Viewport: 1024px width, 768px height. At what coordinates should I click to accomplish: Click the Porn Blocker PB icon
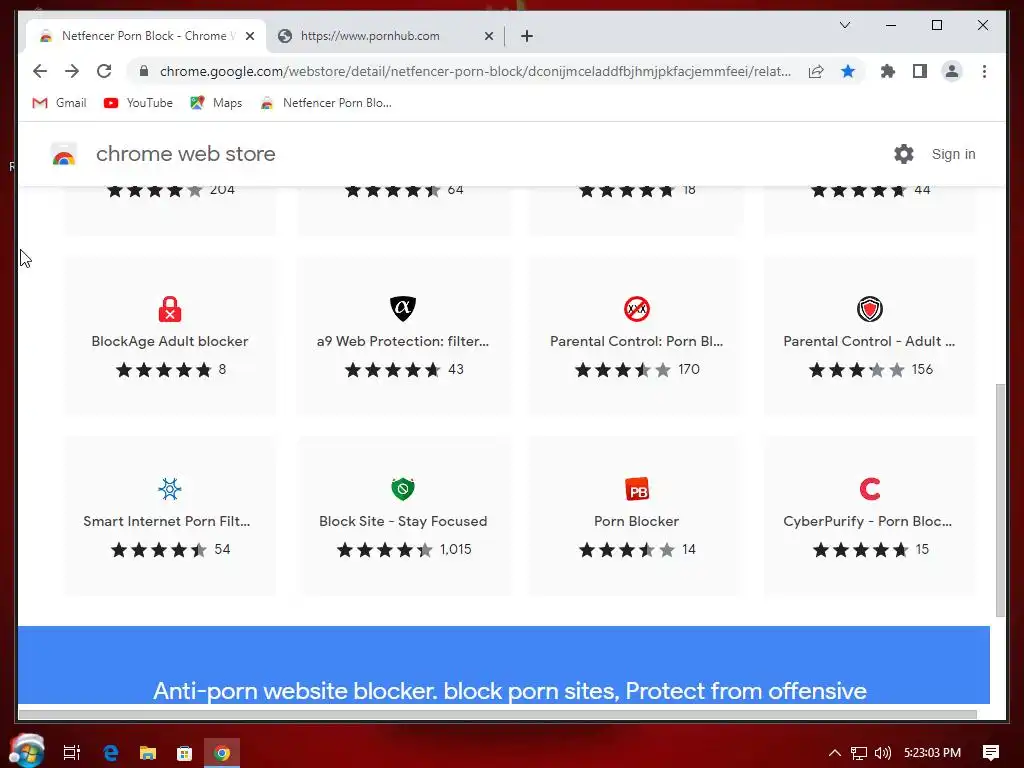[x=637, y=489]
